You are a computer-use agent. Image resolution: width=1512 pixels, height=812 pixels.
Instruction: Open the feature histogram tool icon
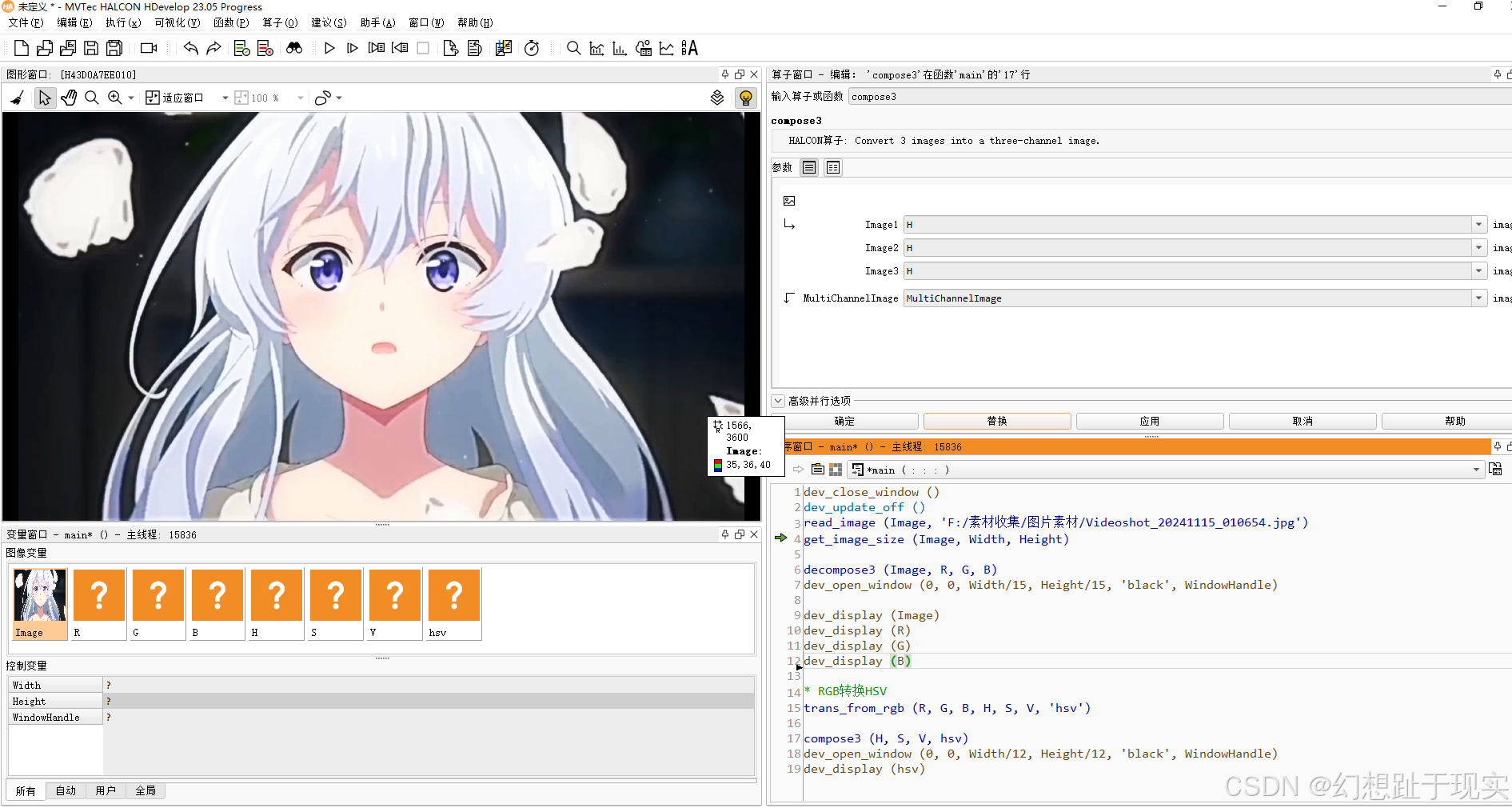pos(620,48)
